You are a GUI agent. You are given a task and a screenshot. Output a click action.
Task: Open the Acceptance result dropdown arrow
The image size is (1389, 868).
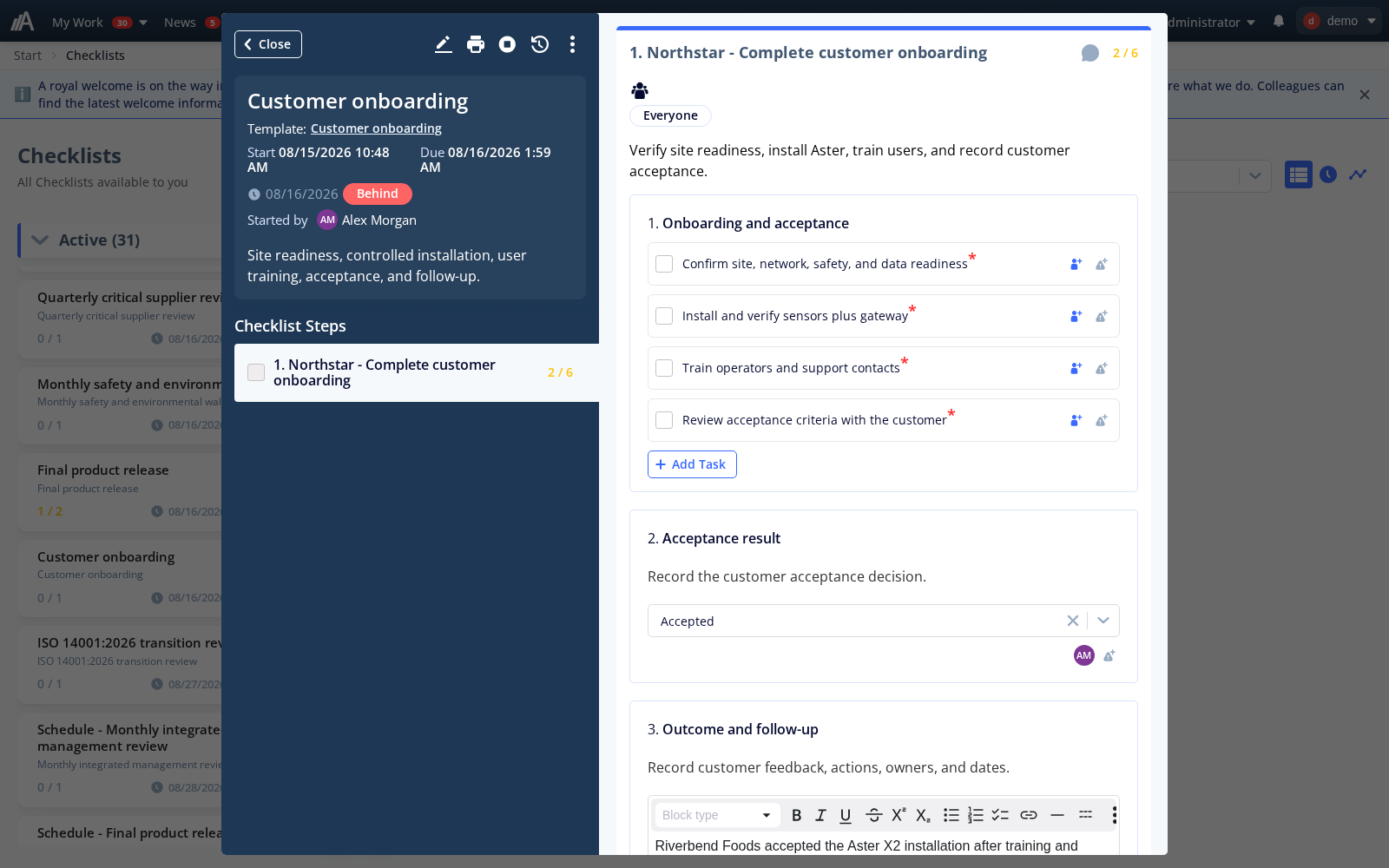click(1103, 621)
